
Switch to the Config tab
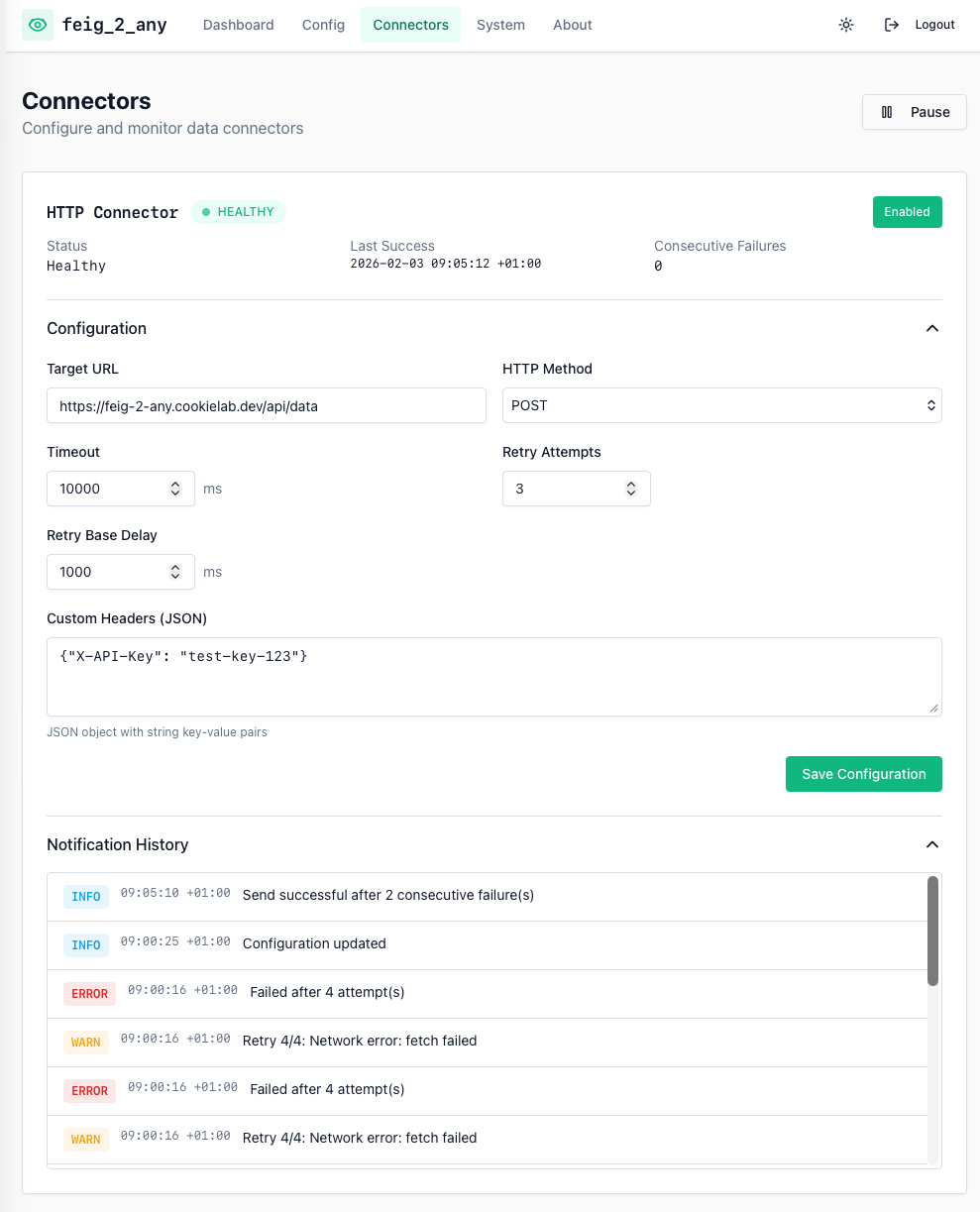click(x=323, y=25)
